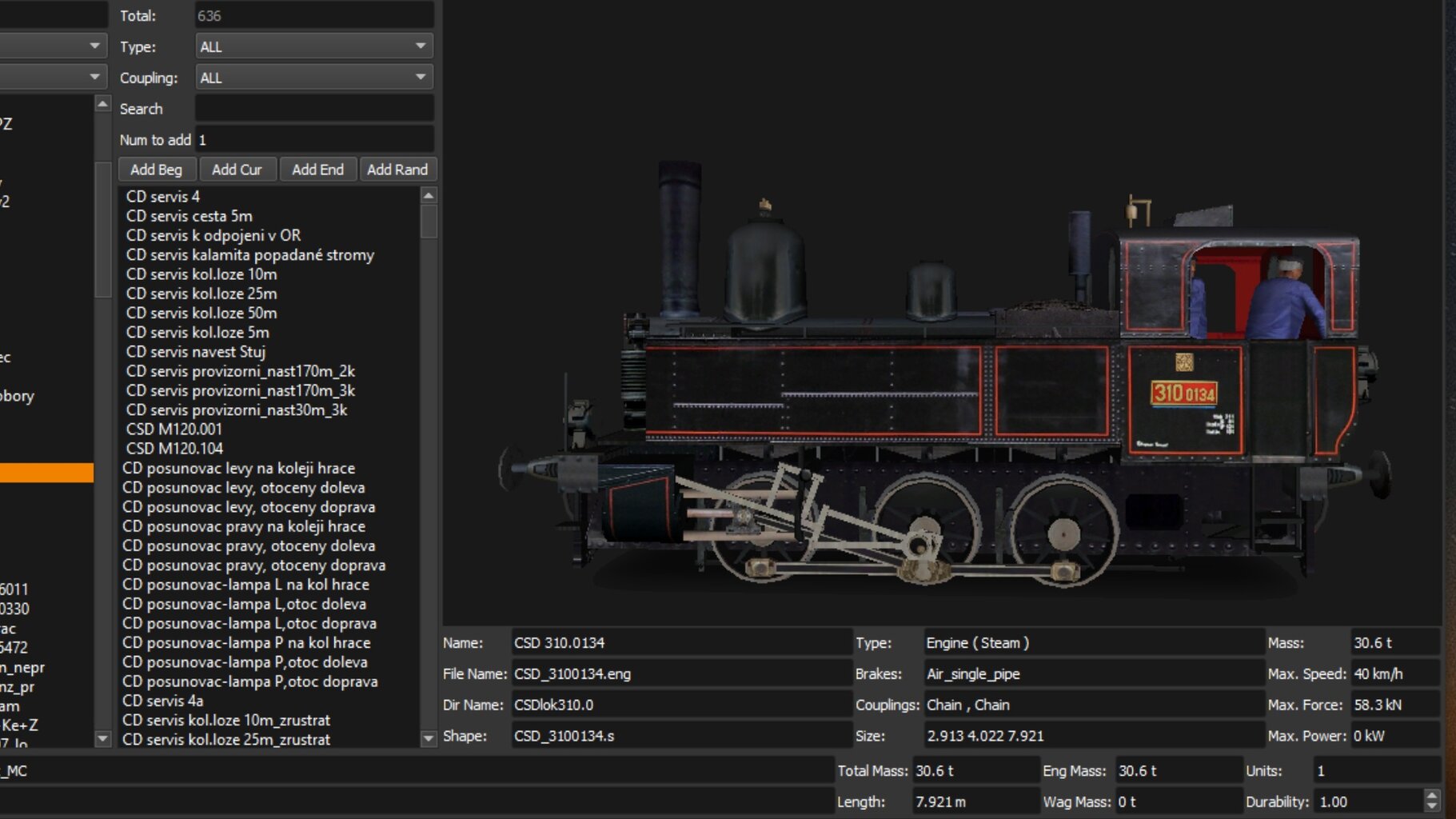Open the Type dropdown set to ALL
The height and width of the screenshot is (819, 1456).
(313, 46)
